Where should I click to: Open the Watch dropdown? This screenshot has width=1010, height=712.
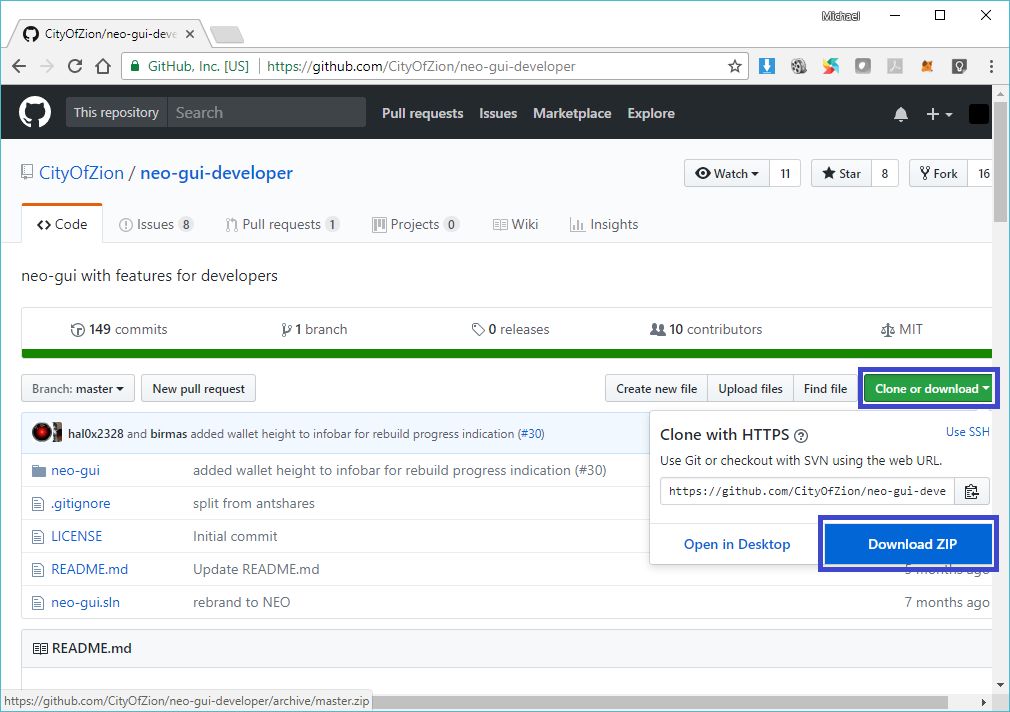click(727, 173)
